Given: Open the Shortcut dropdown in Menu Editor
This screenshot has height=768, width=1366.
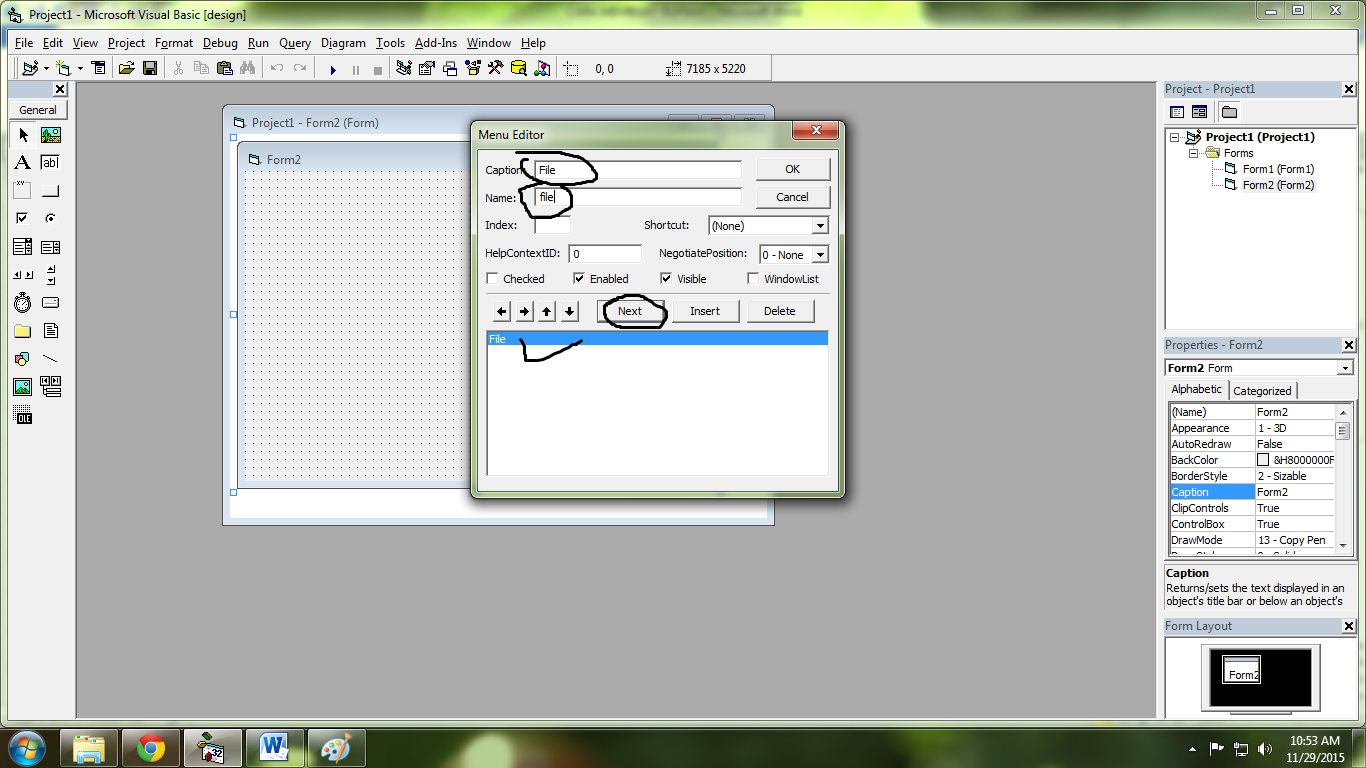Looking at the screenshot, I should coord(821,225).
